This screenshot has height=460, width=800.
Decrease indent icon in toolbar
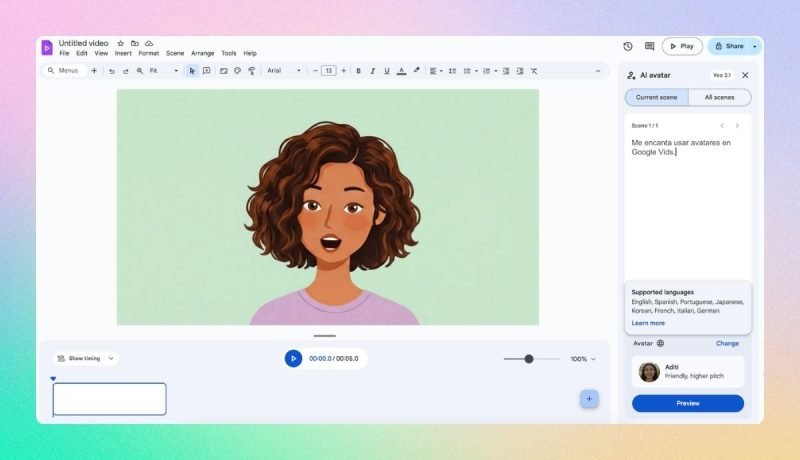pos(506,71)
